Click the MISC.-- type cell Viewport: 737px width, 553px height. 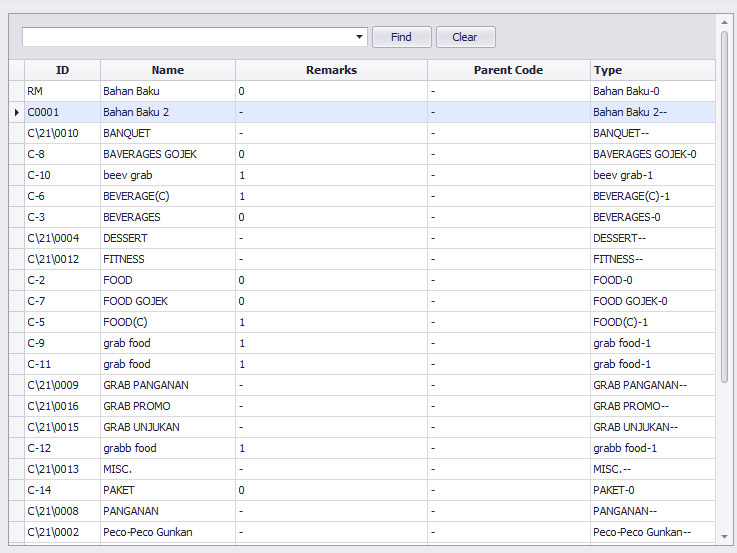tap(653, 469)
